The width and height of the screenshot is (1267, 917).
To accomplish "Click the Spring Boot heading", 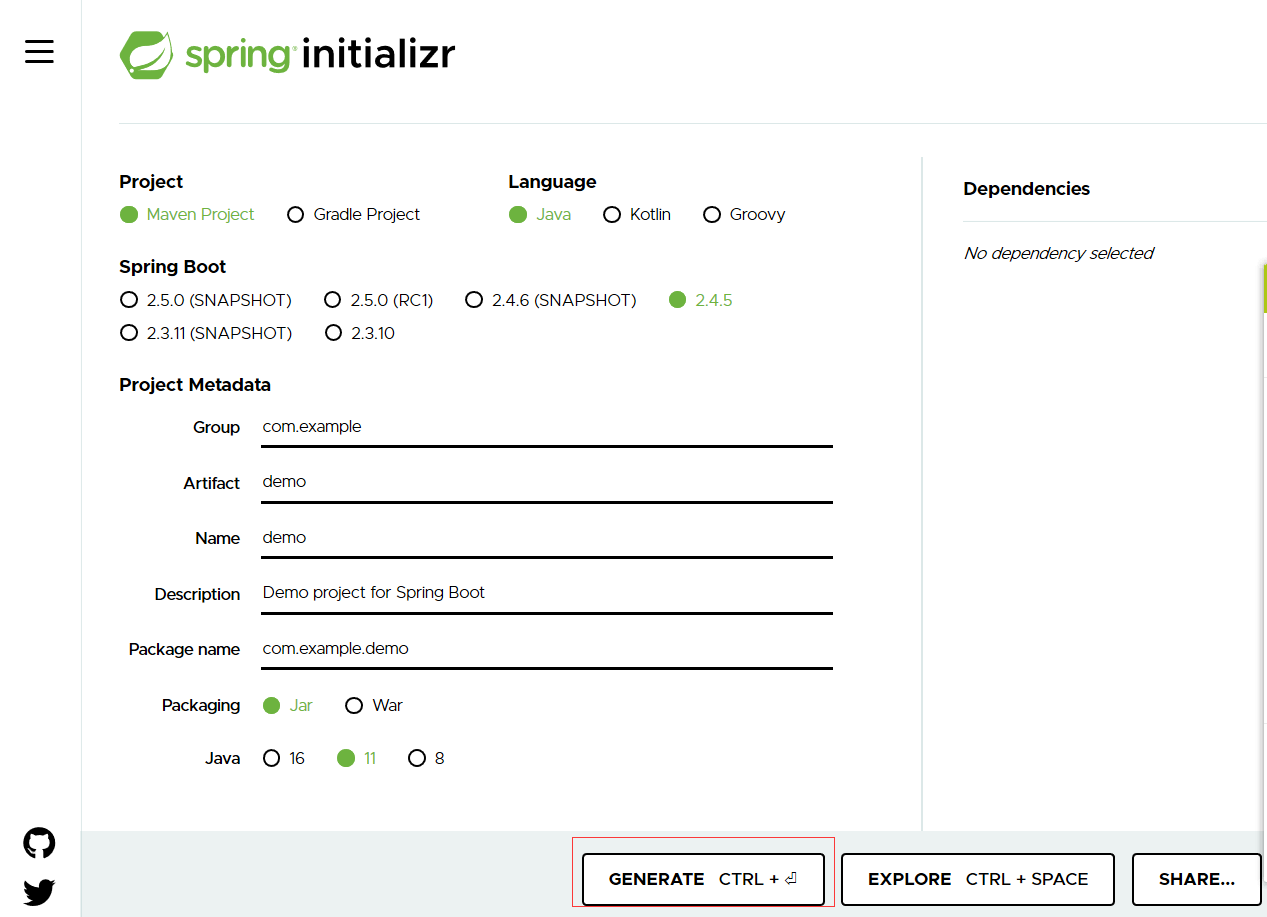I will 173,267.
